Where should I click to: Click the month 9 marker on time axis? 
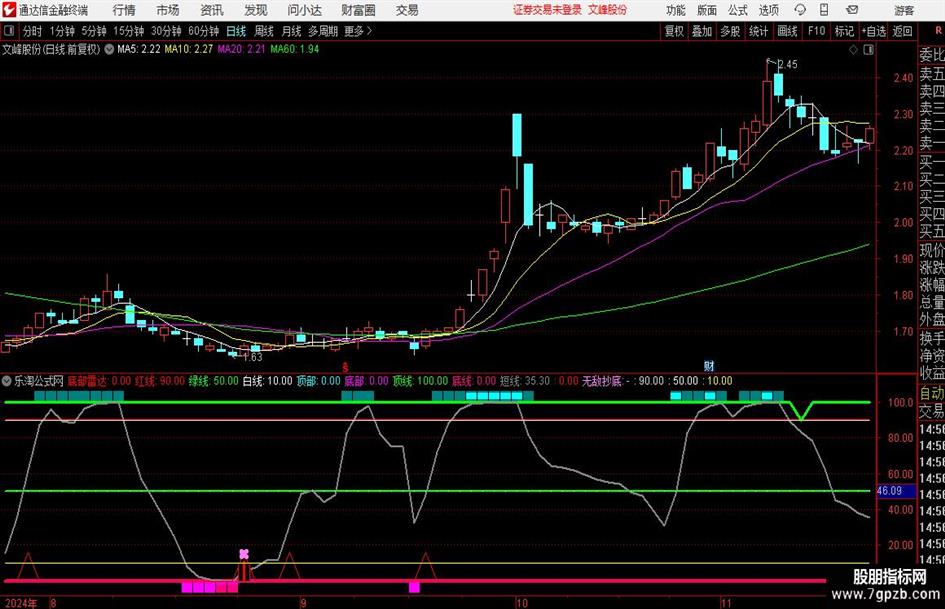[x=303, y=602]
